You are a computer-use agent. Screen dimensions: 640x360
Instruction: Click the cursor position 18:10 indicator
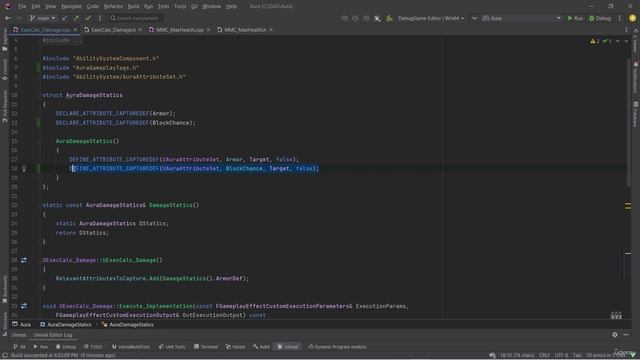517,355
